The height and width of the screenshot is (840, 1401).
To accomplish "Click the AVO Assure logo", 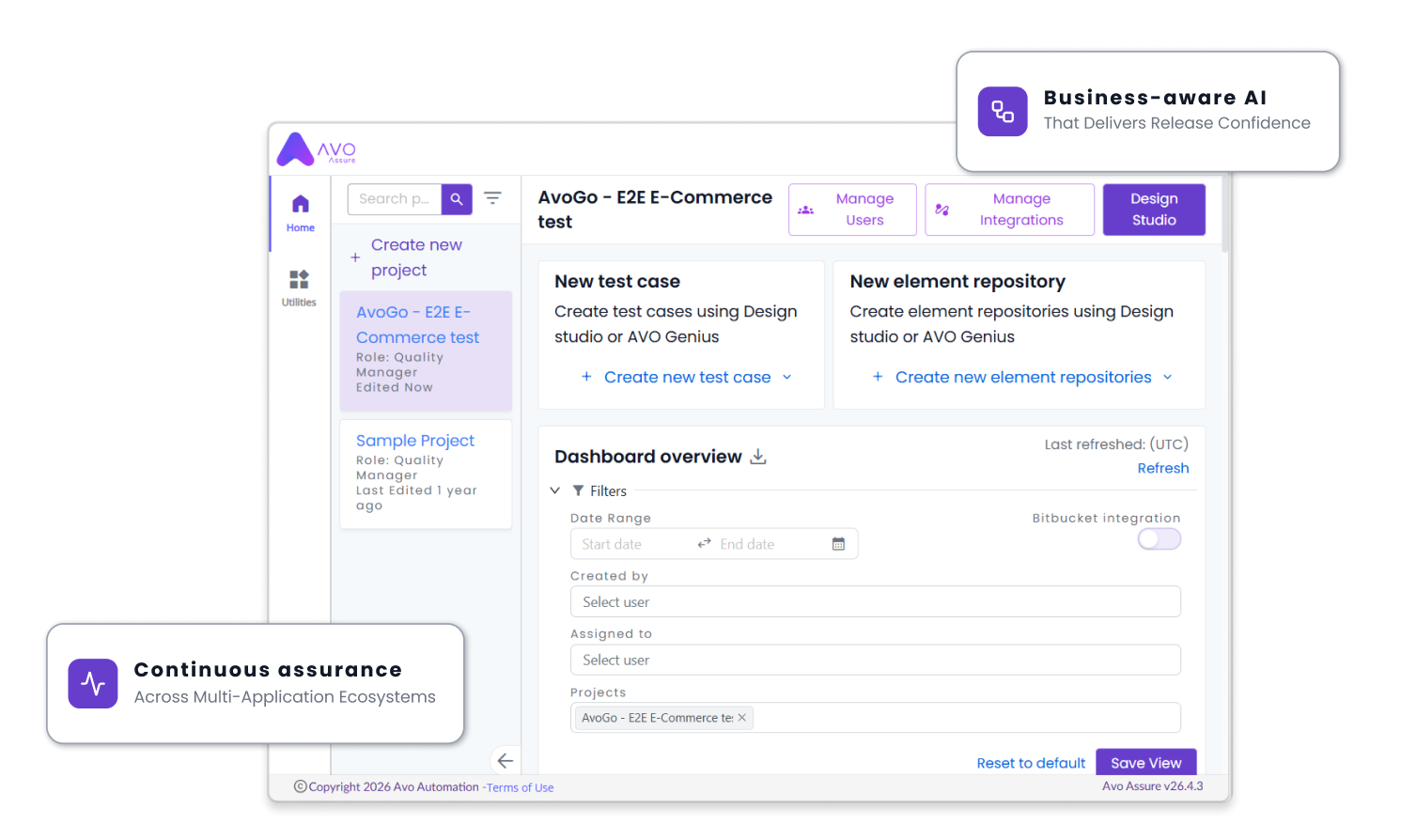I will [x=317, y=149].
